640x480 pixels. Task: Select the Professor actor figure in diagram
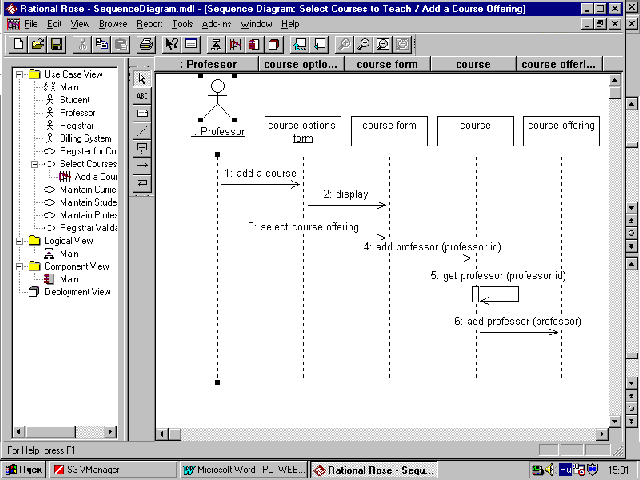click(218, 98)
